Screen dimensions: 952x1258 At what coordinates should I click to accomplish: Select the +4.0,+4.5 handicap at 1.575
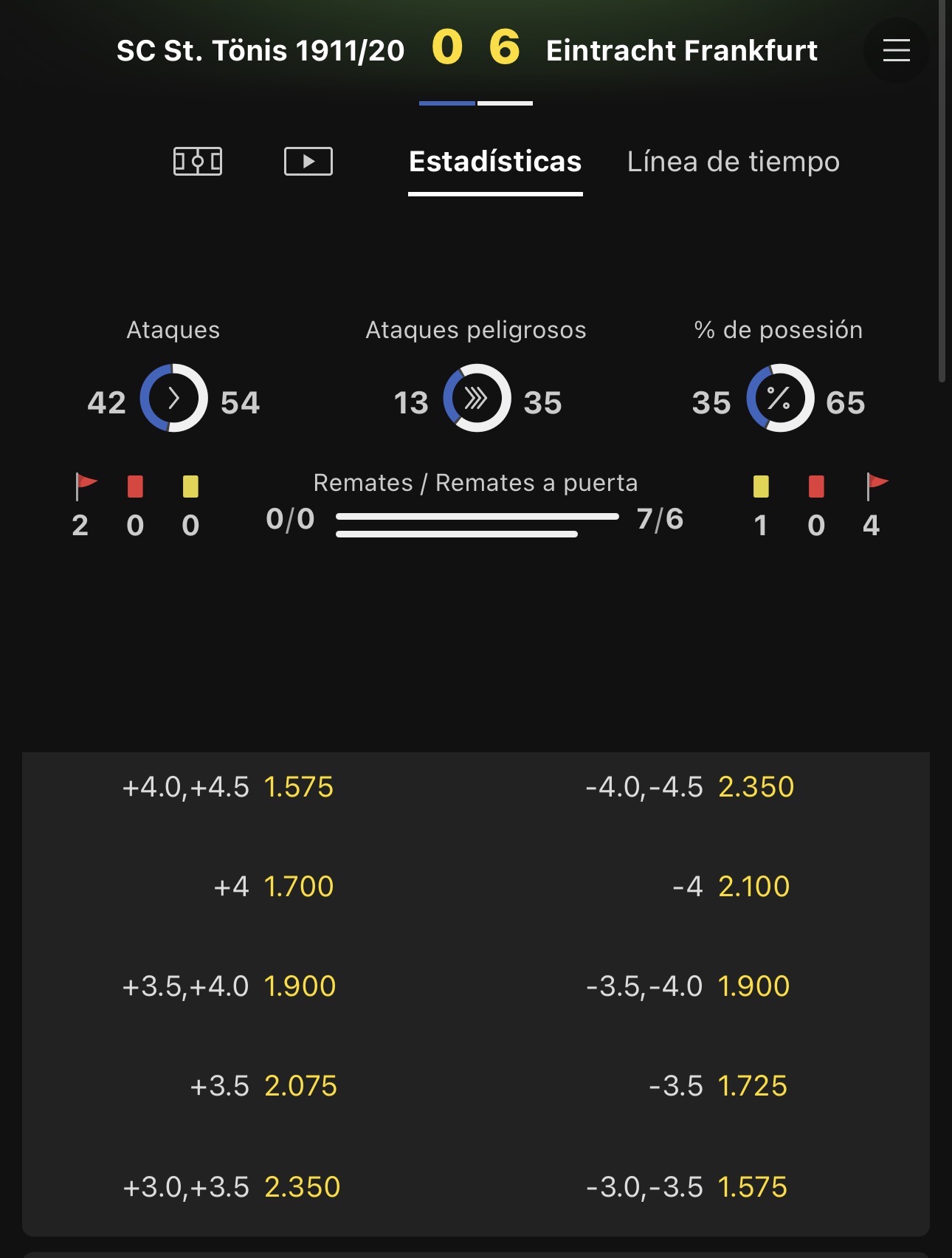228,787
